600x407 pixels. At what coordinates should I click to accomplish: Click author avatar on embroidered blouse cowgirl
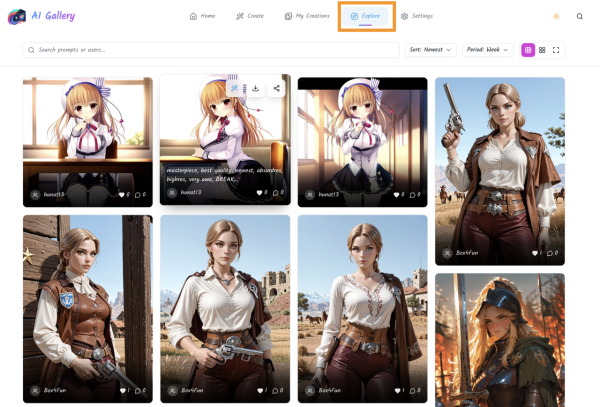[x=310, y=391]
